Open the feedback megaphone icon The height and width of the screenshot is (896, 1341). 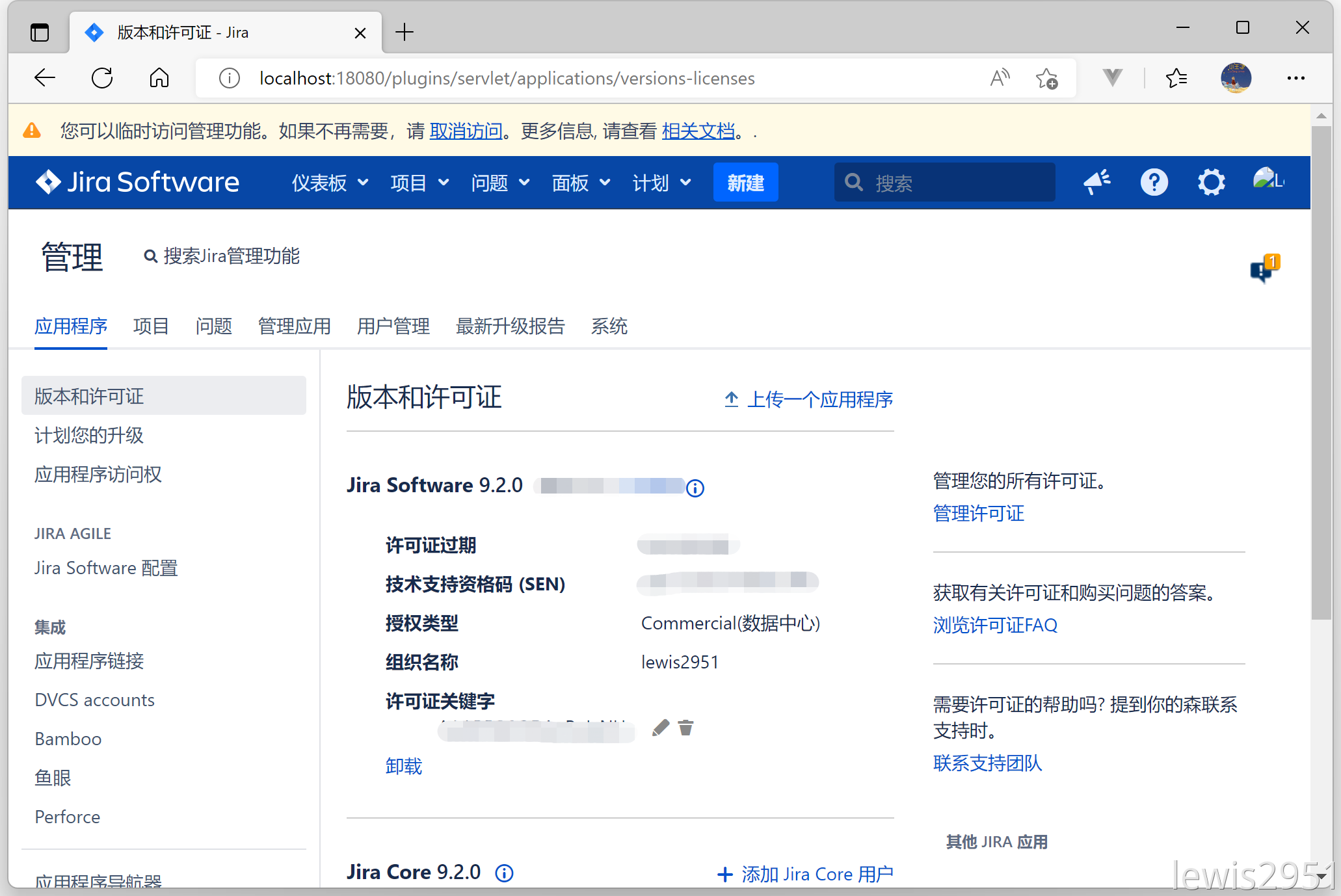(1097, 182)
